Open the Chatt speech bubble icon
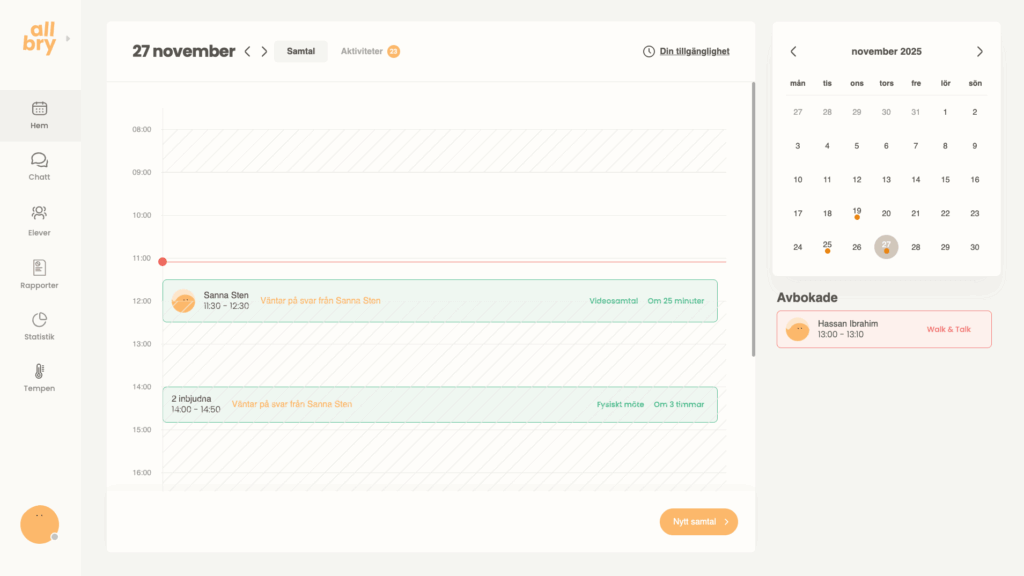This screenshot has width=1024, height=576. pos(39,160)
